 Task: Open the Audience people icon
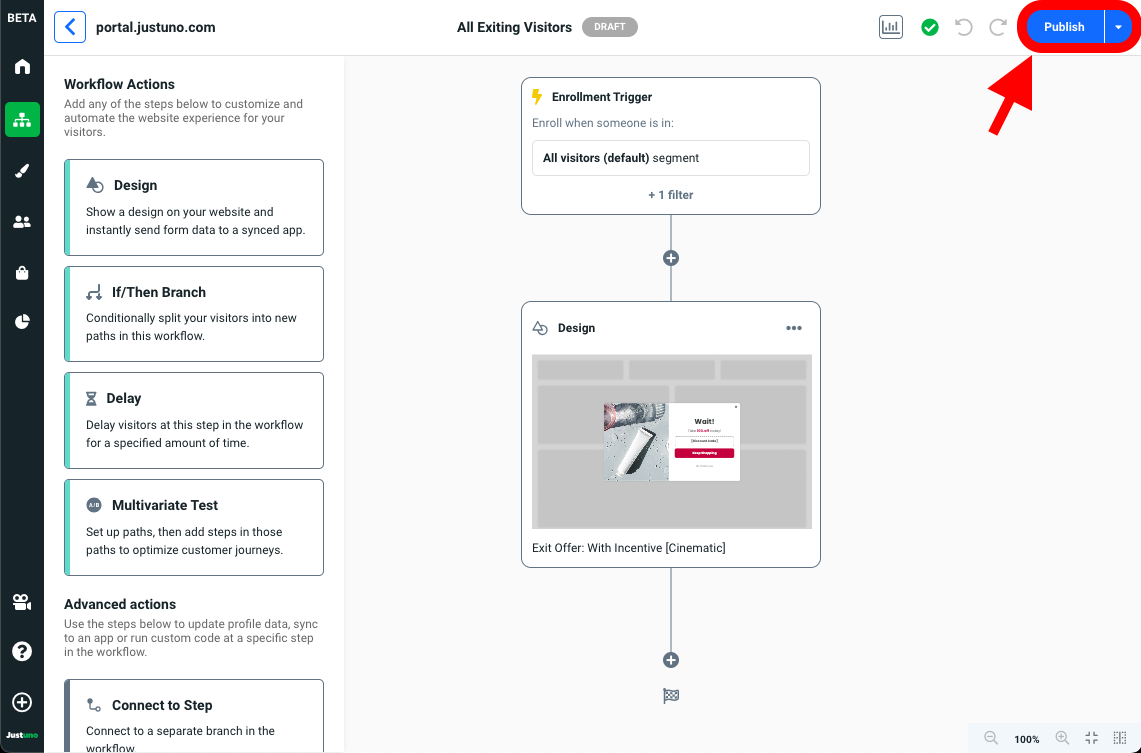pyautogui.click(x=22, y=222)
